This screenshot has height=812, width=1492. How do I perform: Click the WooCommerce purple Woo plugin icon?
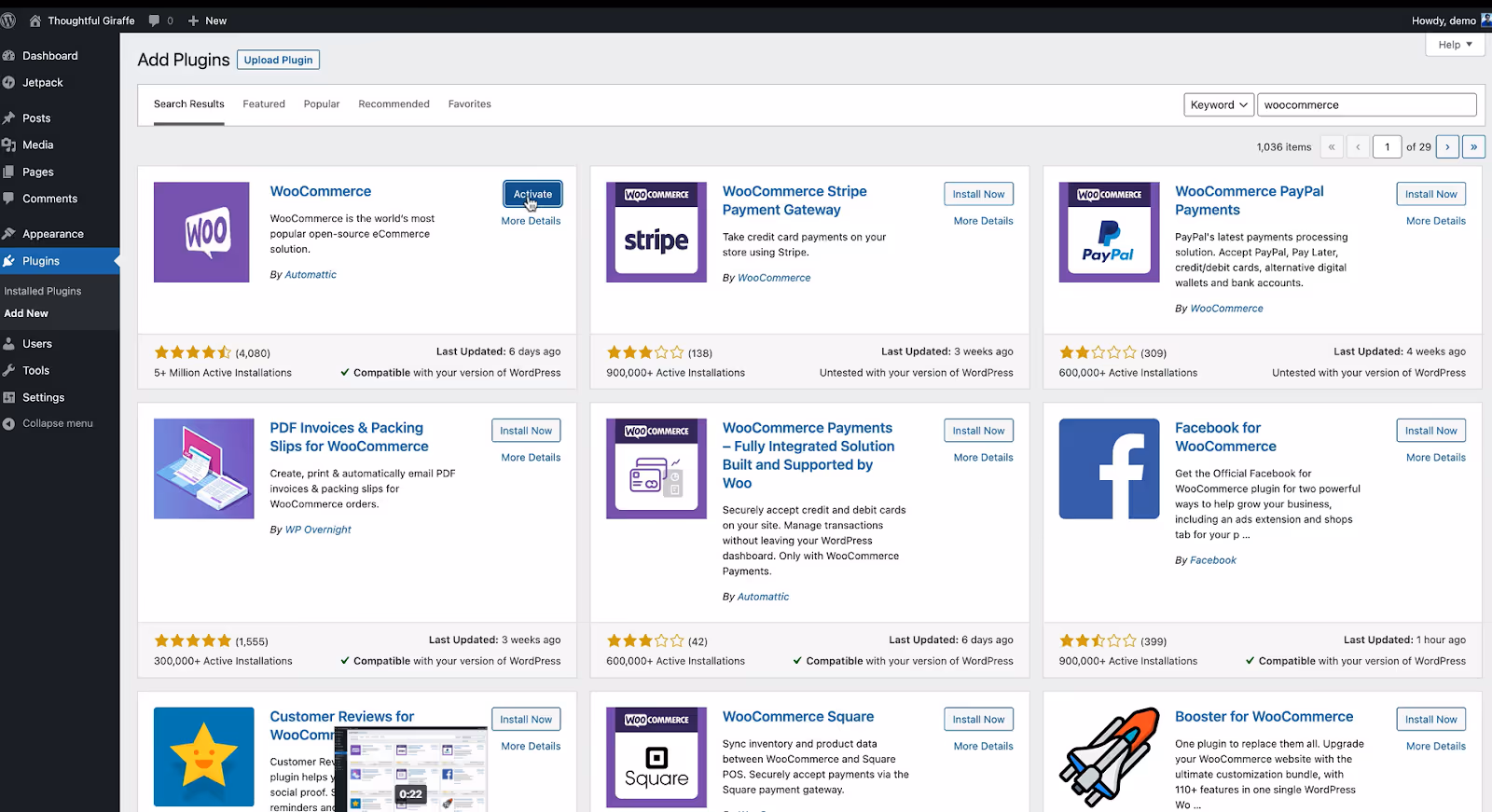(201, 232)
